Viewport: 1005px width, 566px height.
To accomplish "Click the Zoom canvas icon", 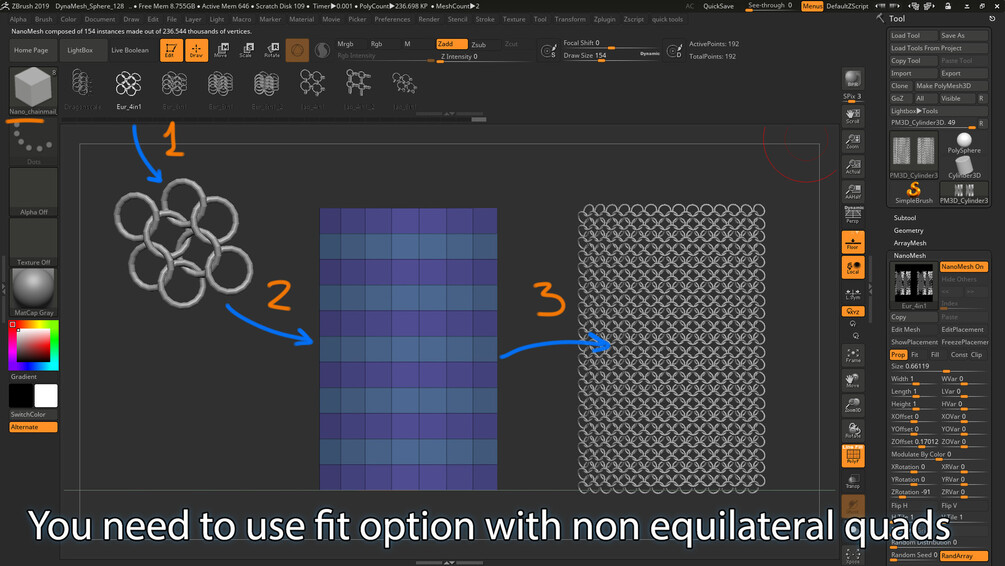I will coord(852,141).
